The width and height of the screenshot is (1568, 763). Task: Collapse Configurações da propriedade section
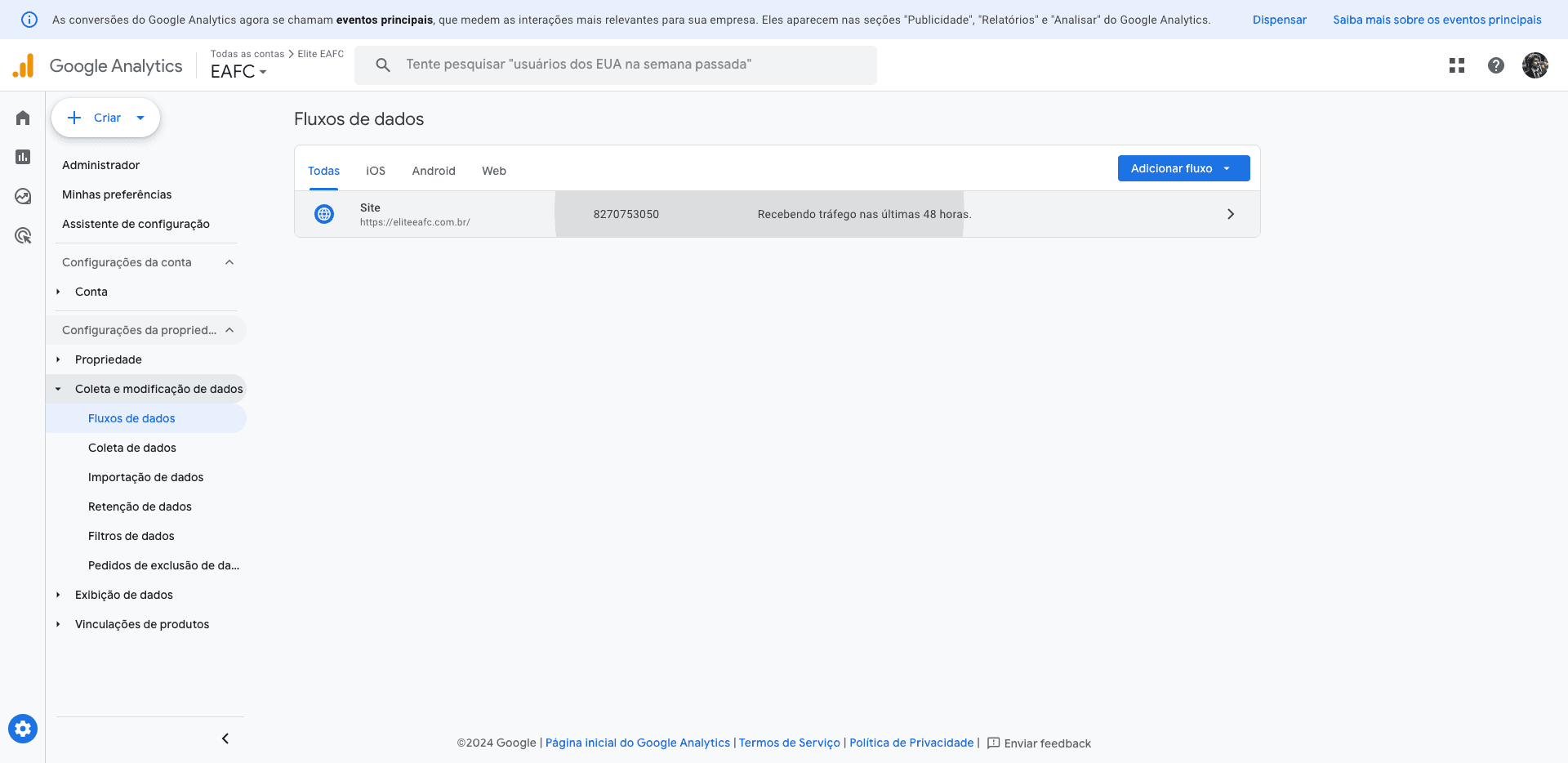point(229,330)
